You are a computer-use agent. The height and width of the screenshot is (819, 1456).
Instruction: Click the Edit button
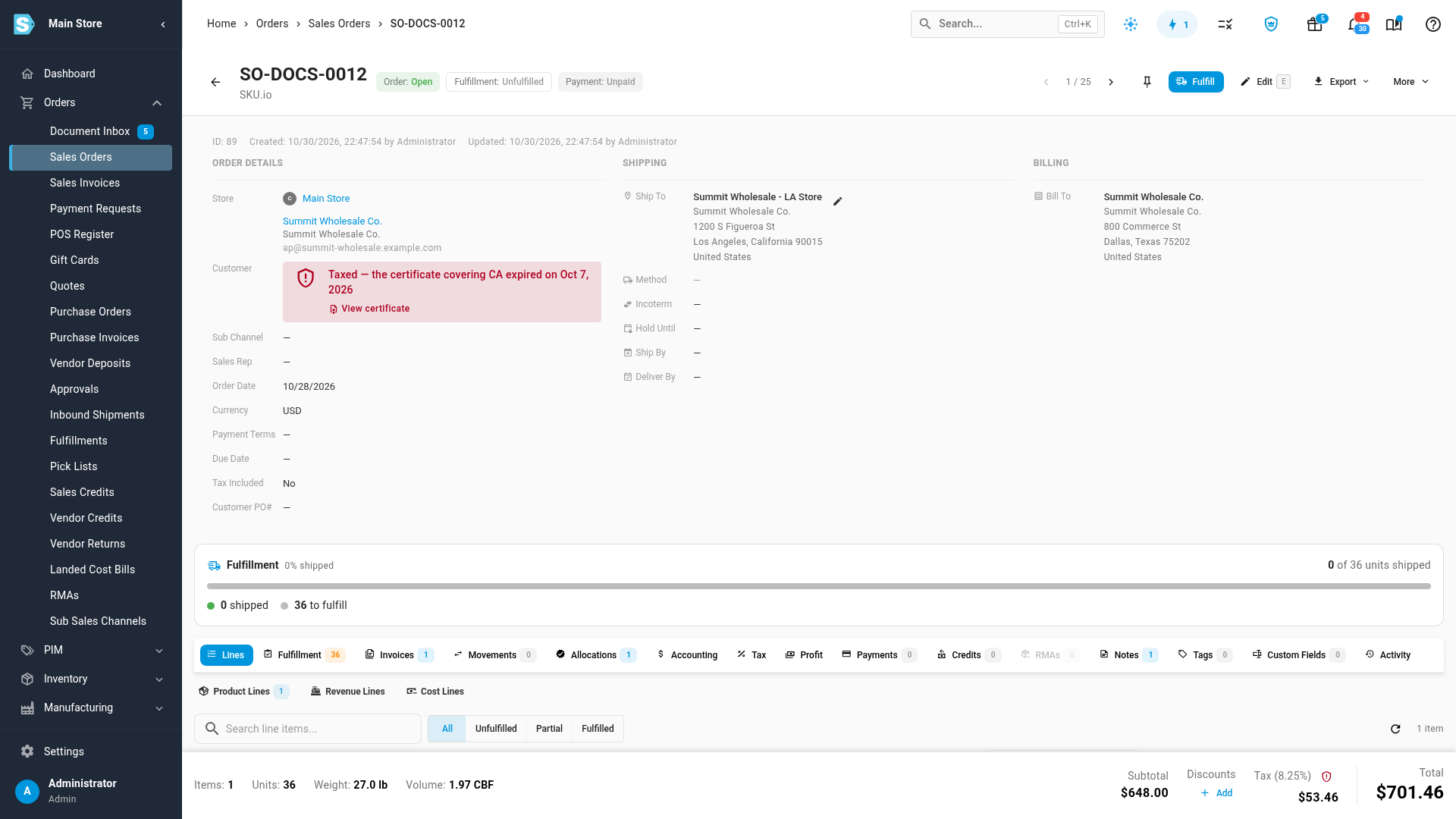coord(1265,82)
